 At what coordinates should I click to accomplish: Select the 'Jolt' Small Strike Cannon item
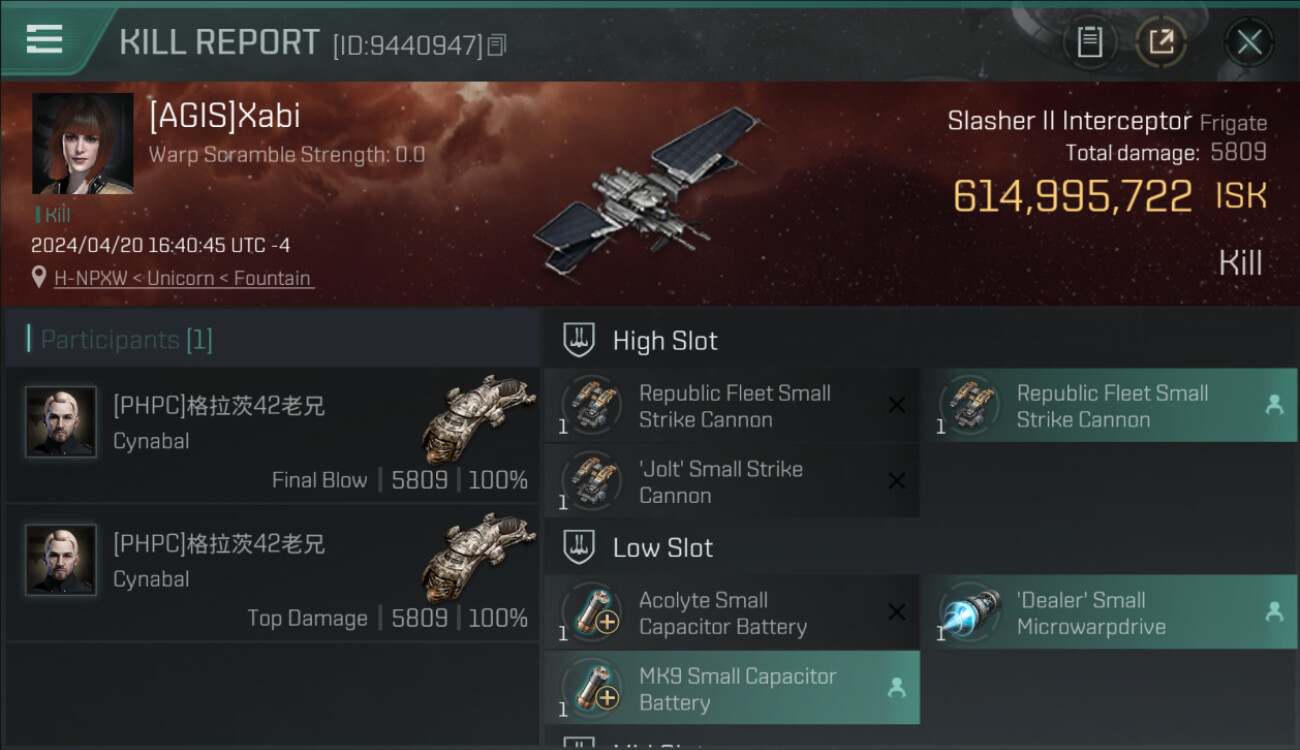[x=731, y=482]
